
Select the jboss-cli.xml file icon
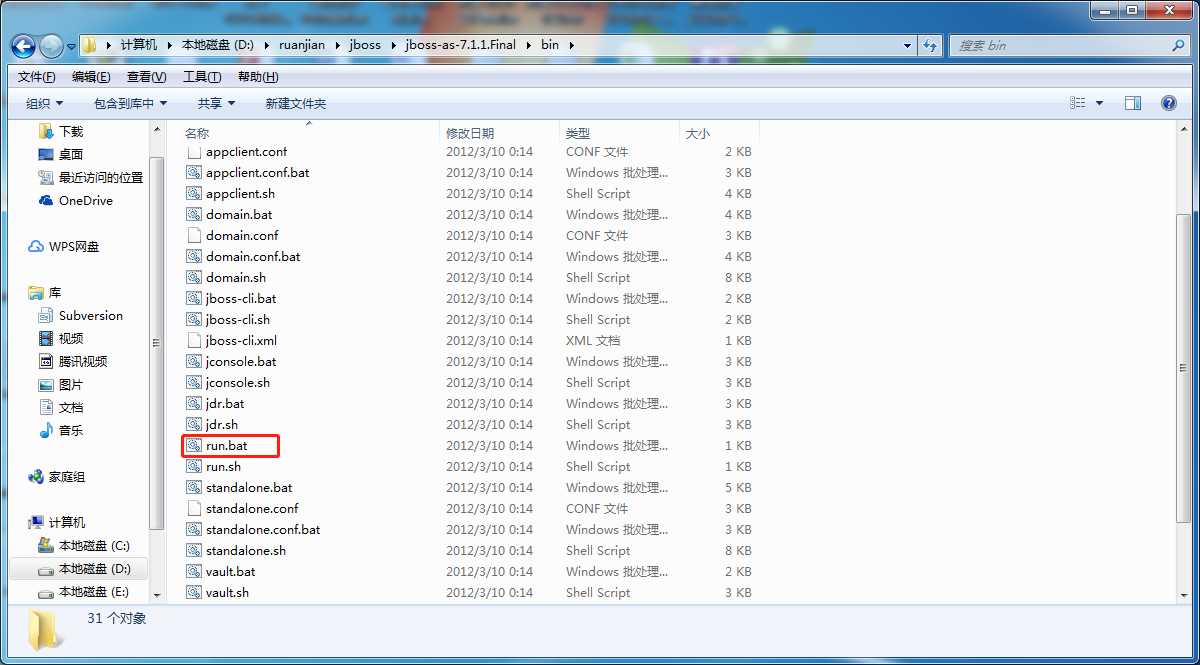pyautogui.click(x=194, y=340)
